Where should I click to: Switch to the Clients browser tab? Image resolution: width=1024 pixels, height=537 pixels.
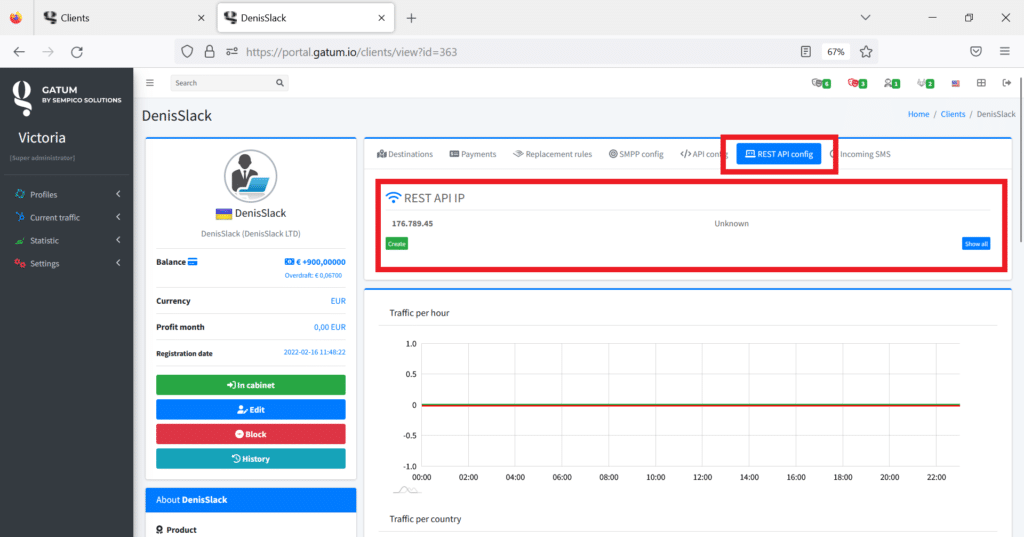[124, 18]
